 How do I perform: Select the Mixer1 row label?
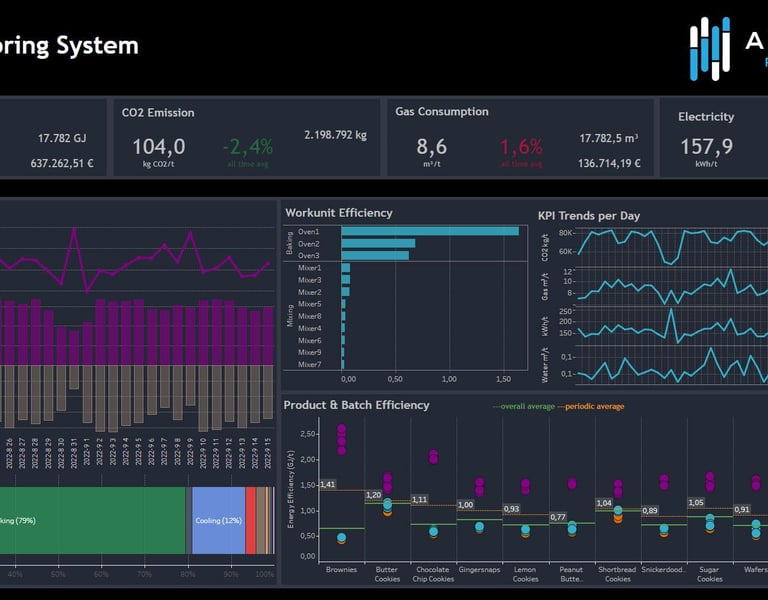coord(310,268)
